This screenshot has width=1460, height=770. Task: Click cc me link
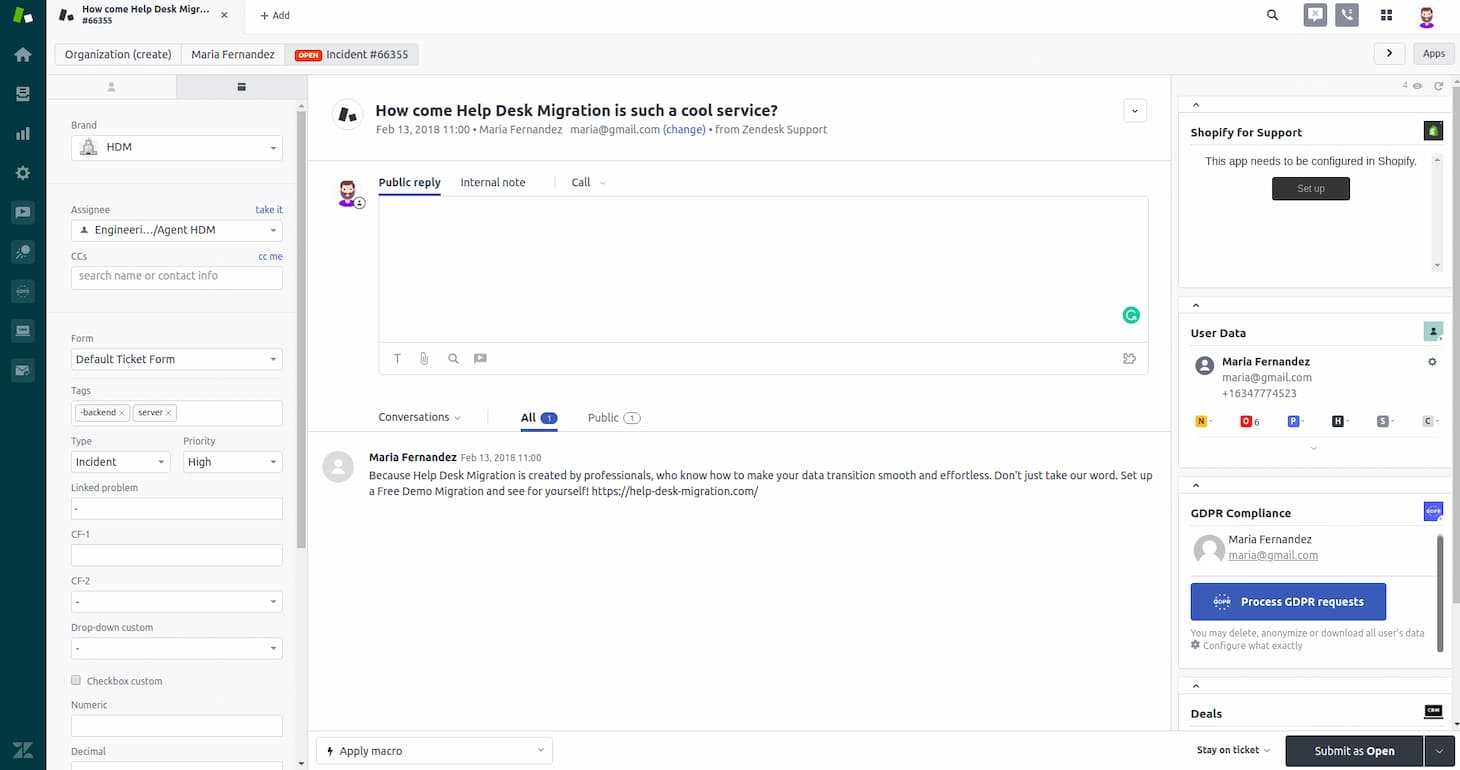[x=270, y=256]
